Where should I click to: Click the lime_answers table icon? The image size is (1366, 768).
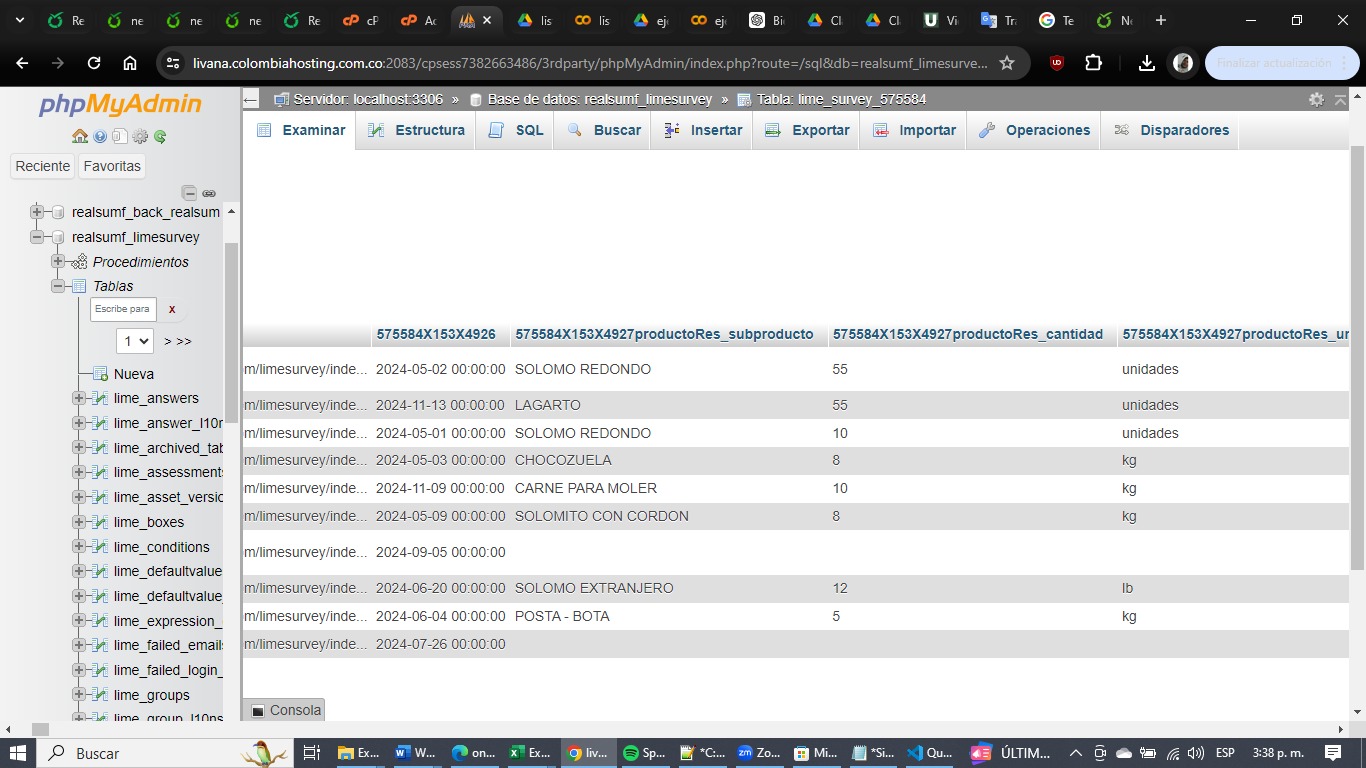pyautogui.click(x=100, y=398)
